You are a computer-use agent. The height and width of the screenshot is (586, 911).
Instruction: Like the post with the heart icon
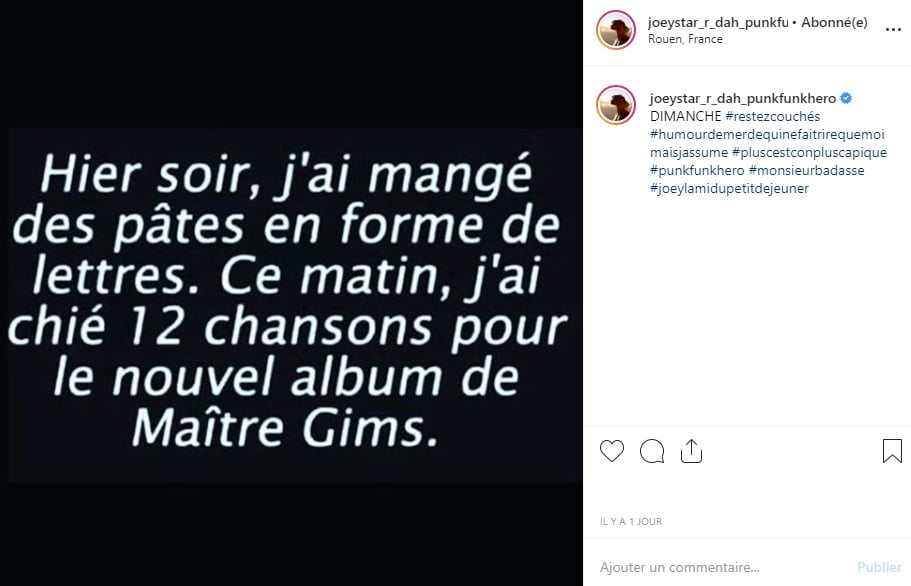point(612,451)
